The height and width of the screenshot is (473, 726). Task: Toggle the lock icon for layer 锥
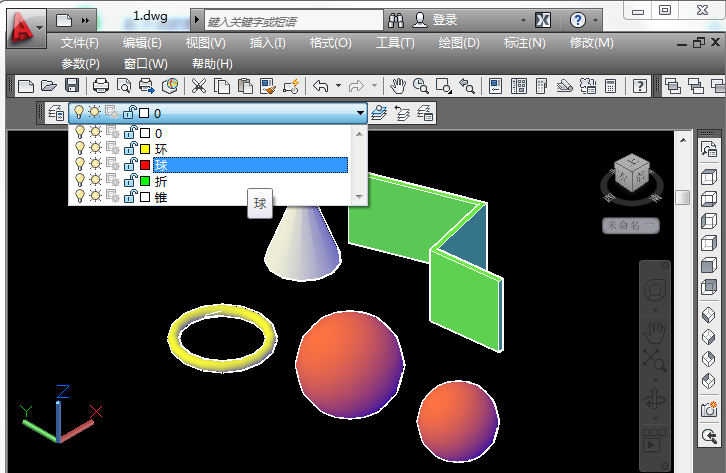131,196
